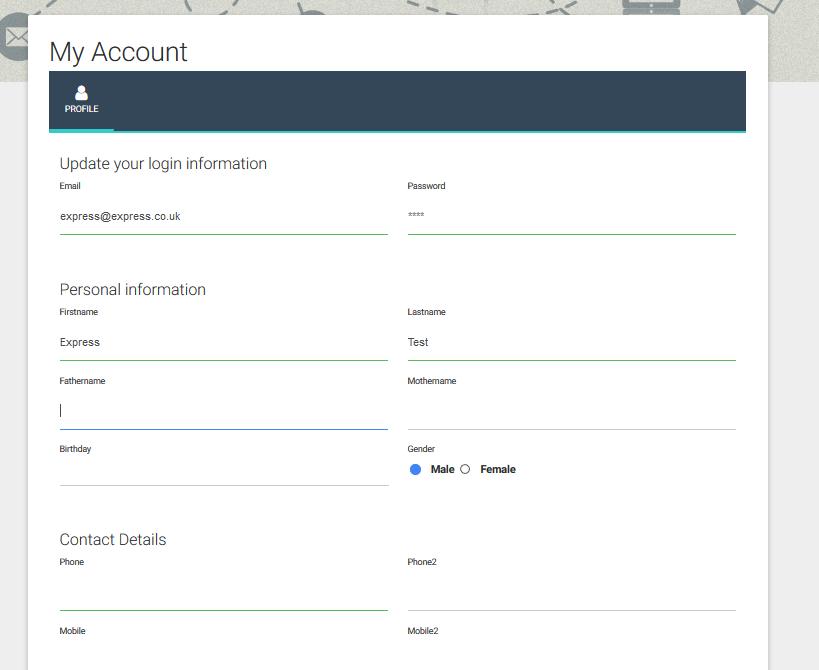Click the Birthday label
This screenshot has height=670, width=819.
[x=75, y=449]
